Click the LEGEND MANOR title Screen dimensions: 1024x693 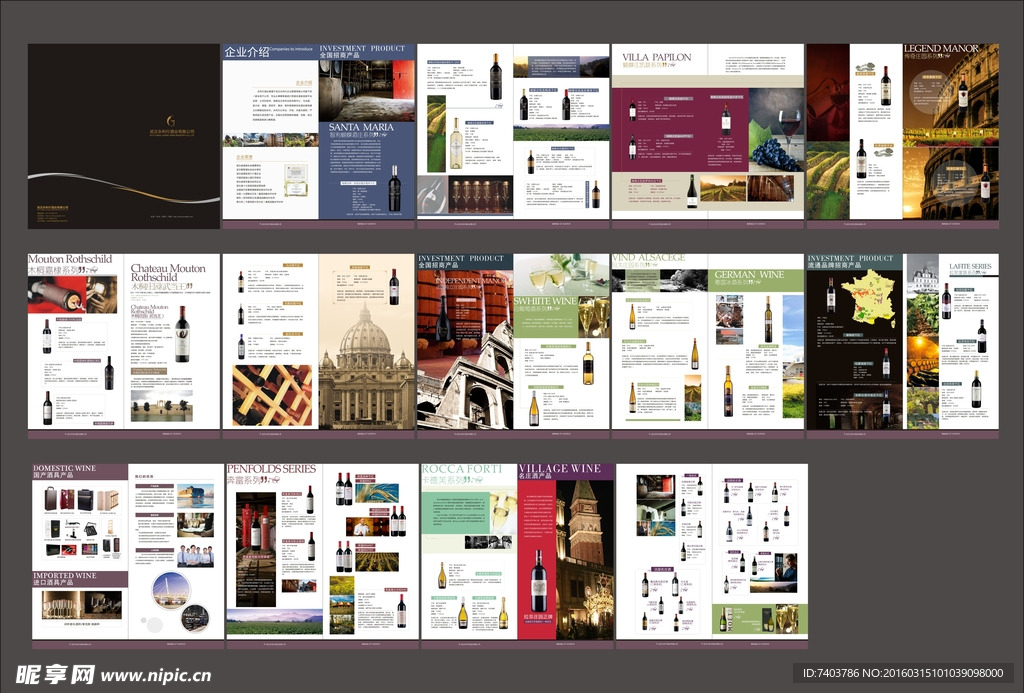coord(950,48)
